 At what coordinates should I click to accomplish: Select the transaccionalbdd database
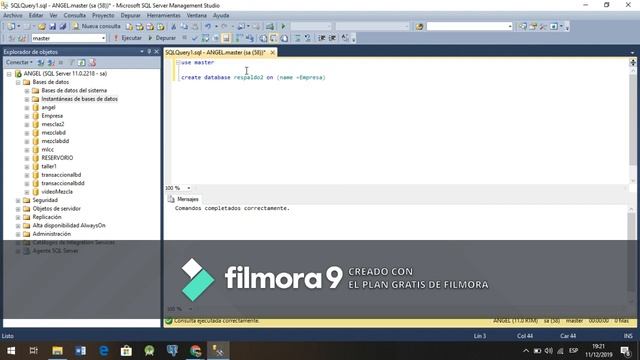(63, 183)
